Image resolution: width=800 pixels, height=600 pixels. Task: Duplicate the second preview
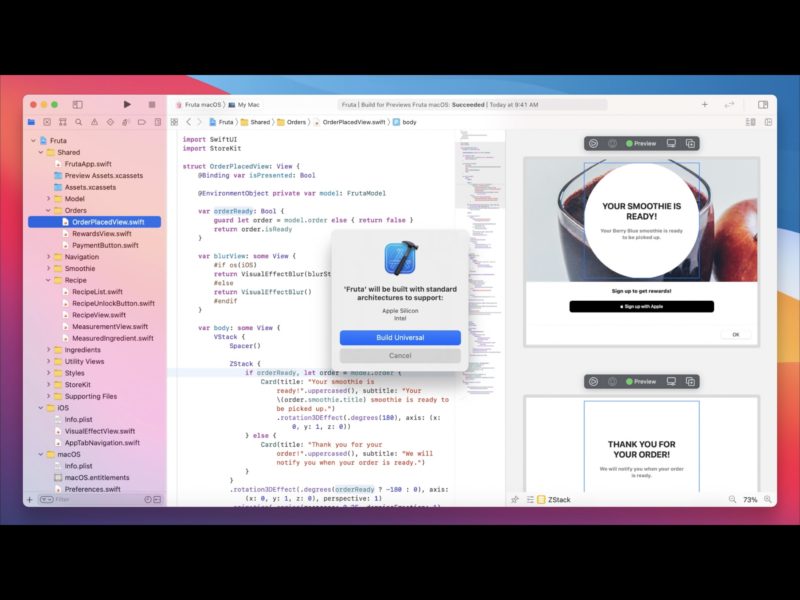tap(690, 381)
